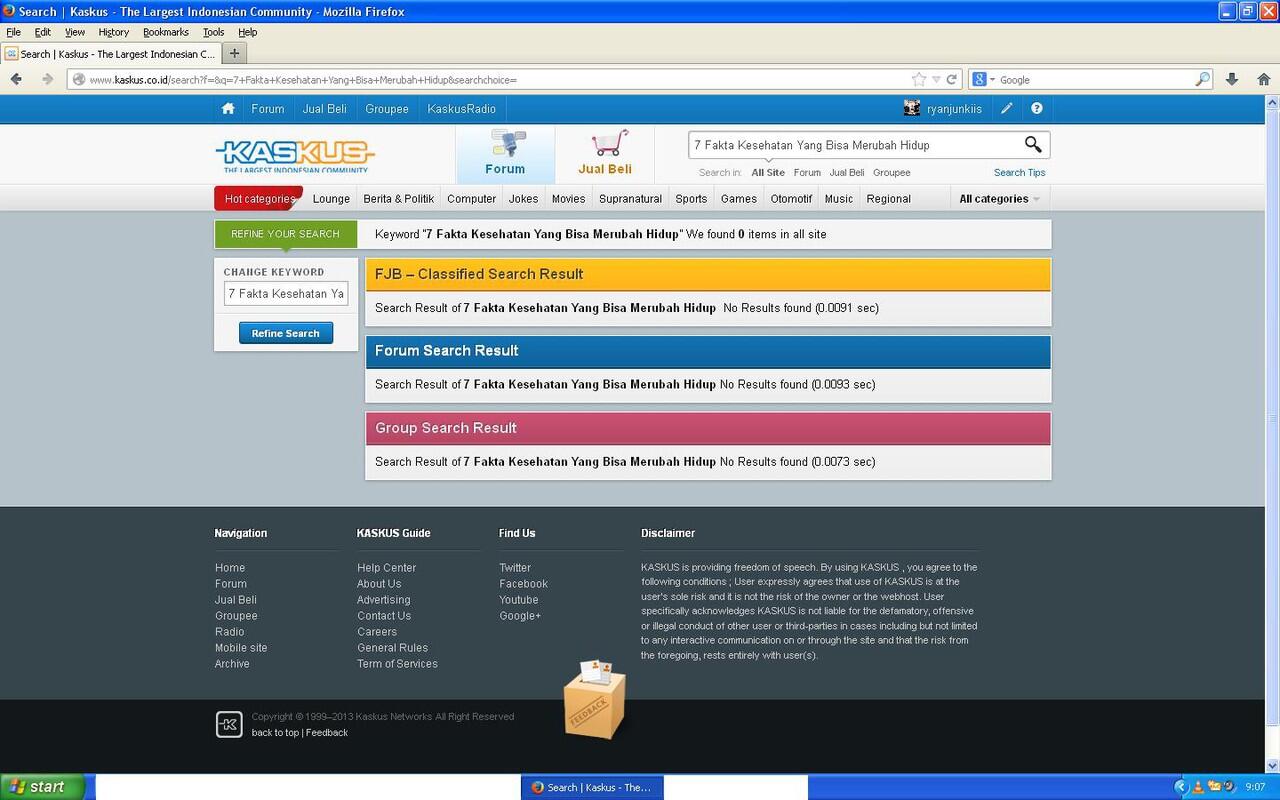
Task: Open the Edit menu
Action: (43, 32)
